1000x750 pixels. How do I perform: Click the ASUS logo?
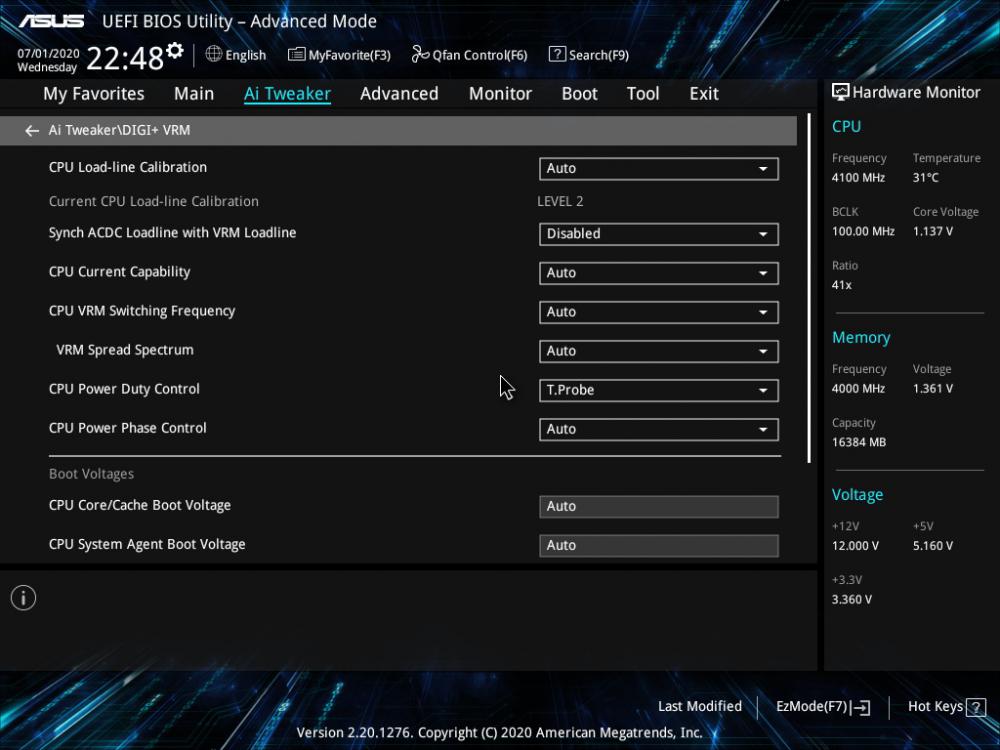coord(51,21)
